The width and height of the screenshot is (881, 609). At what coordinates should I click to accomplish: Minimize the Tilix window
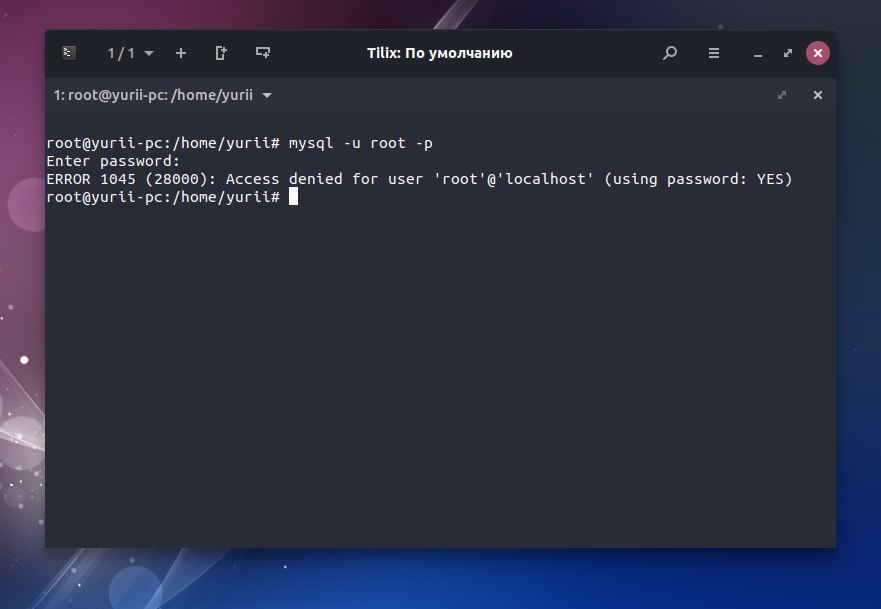758,55
